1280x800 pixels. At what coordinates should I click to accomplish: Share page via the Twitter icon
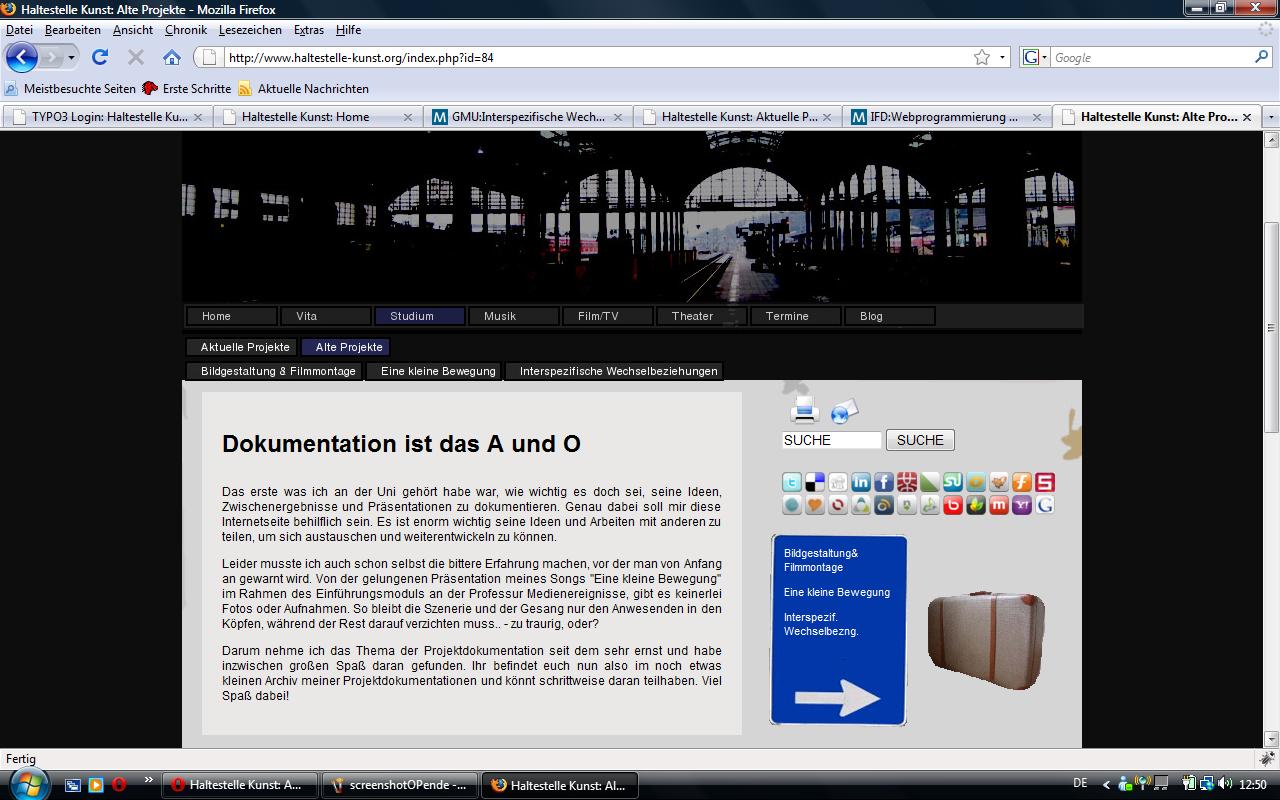pos(792,483)
